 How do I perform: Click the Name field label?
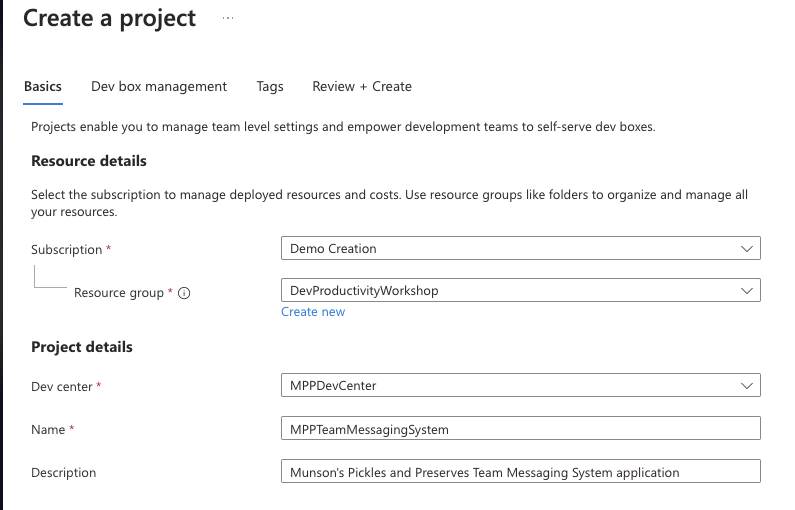(x=48, y=429)
